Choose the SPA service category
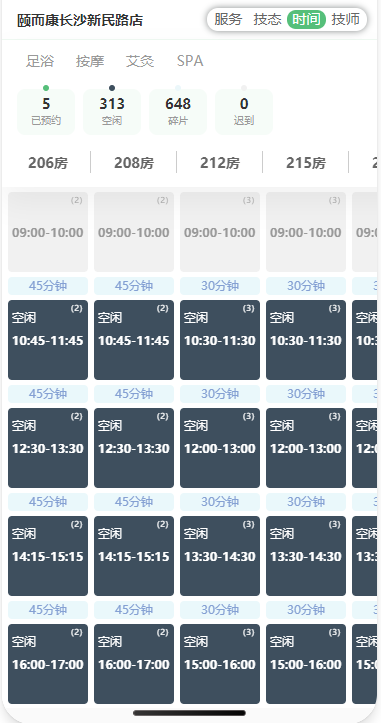The width and height of the screenshot is (381, 723). tap(190, 61)
